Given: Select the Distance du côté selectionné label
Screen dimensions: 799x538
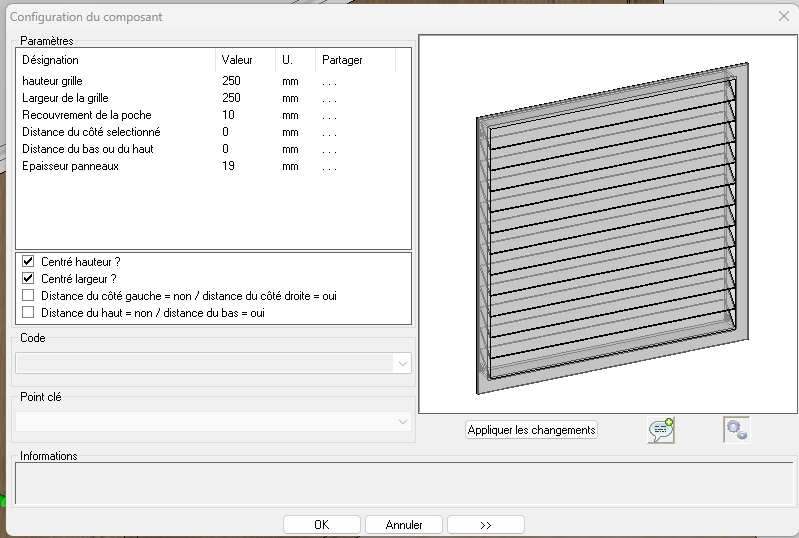Looking at the screenshot, I should (x=91, y=132).
